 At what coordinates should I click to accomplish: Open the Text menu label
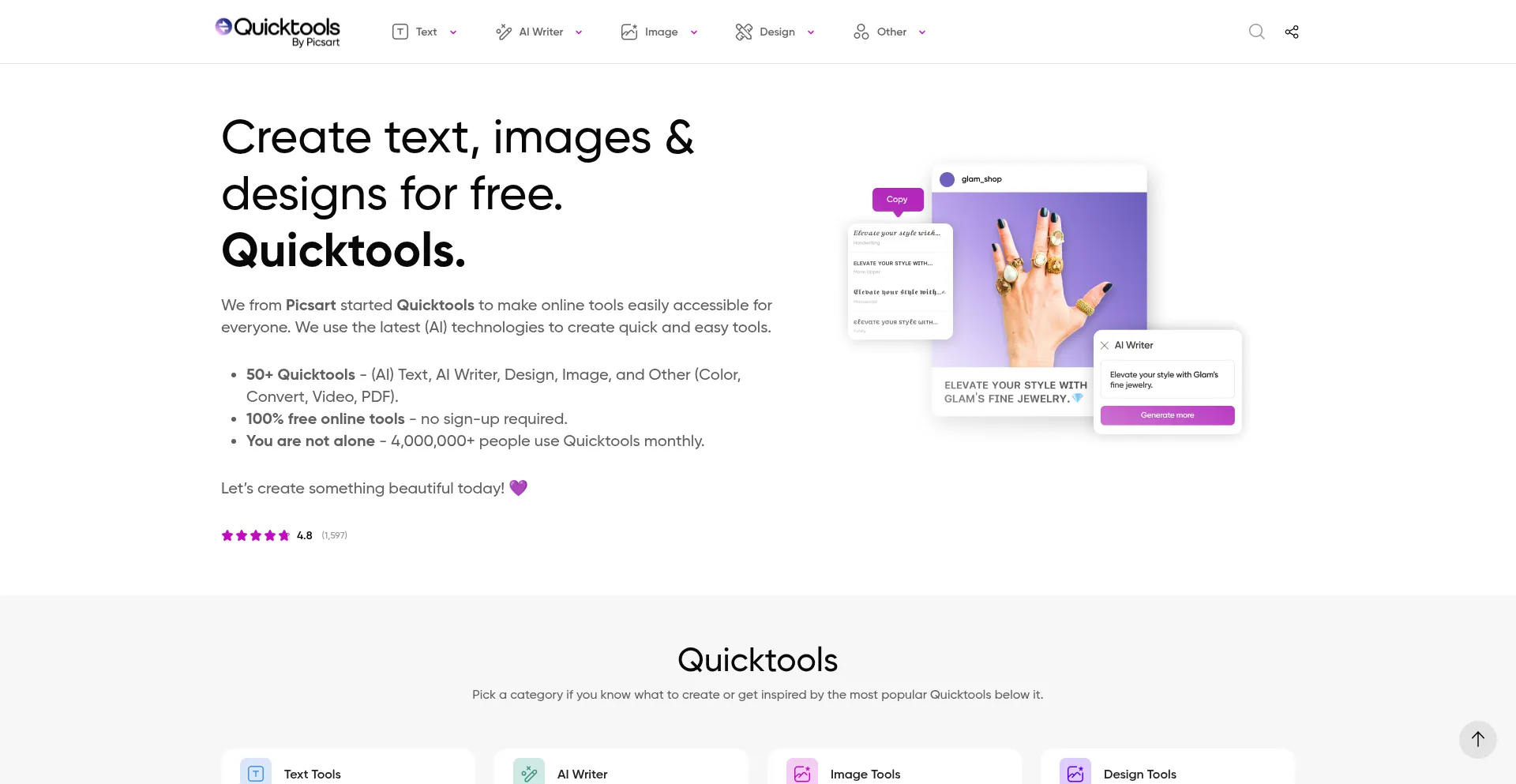tap(426, 32)
